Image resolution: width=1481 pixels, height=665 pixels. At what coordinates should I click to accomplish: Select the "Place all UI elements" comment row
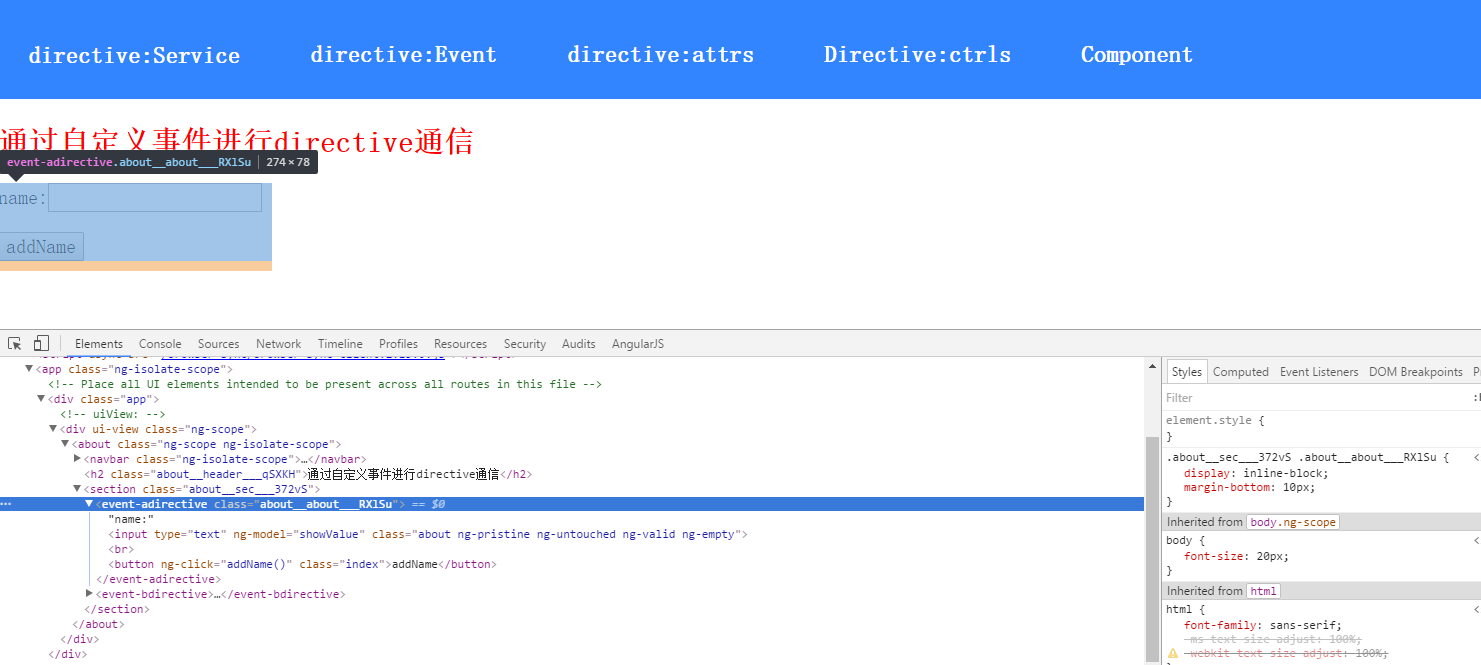pyautogui.click(x=325, y=385)
